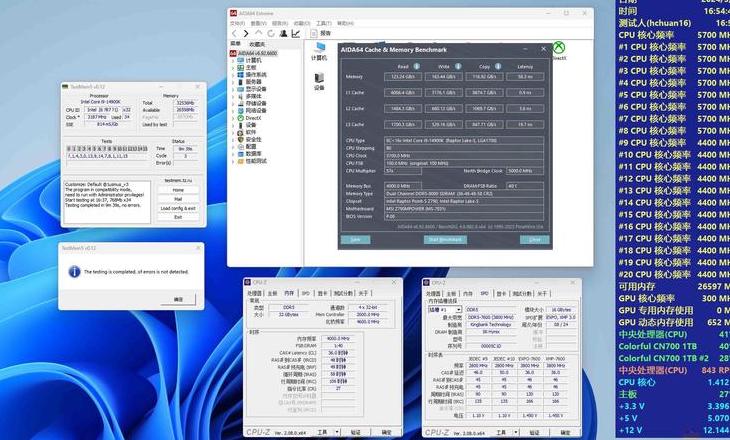Switch to SPD tab in left CPU-Z window
This screenshot has height=440, width=730.
tap(305, 293)
